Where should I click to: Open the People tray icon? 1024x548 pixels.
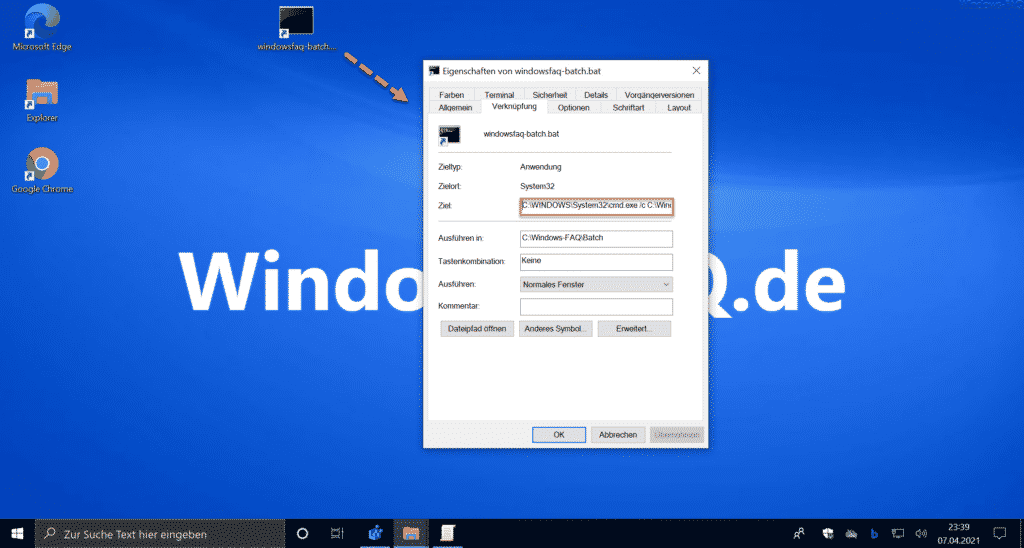[x=799, y=533]
